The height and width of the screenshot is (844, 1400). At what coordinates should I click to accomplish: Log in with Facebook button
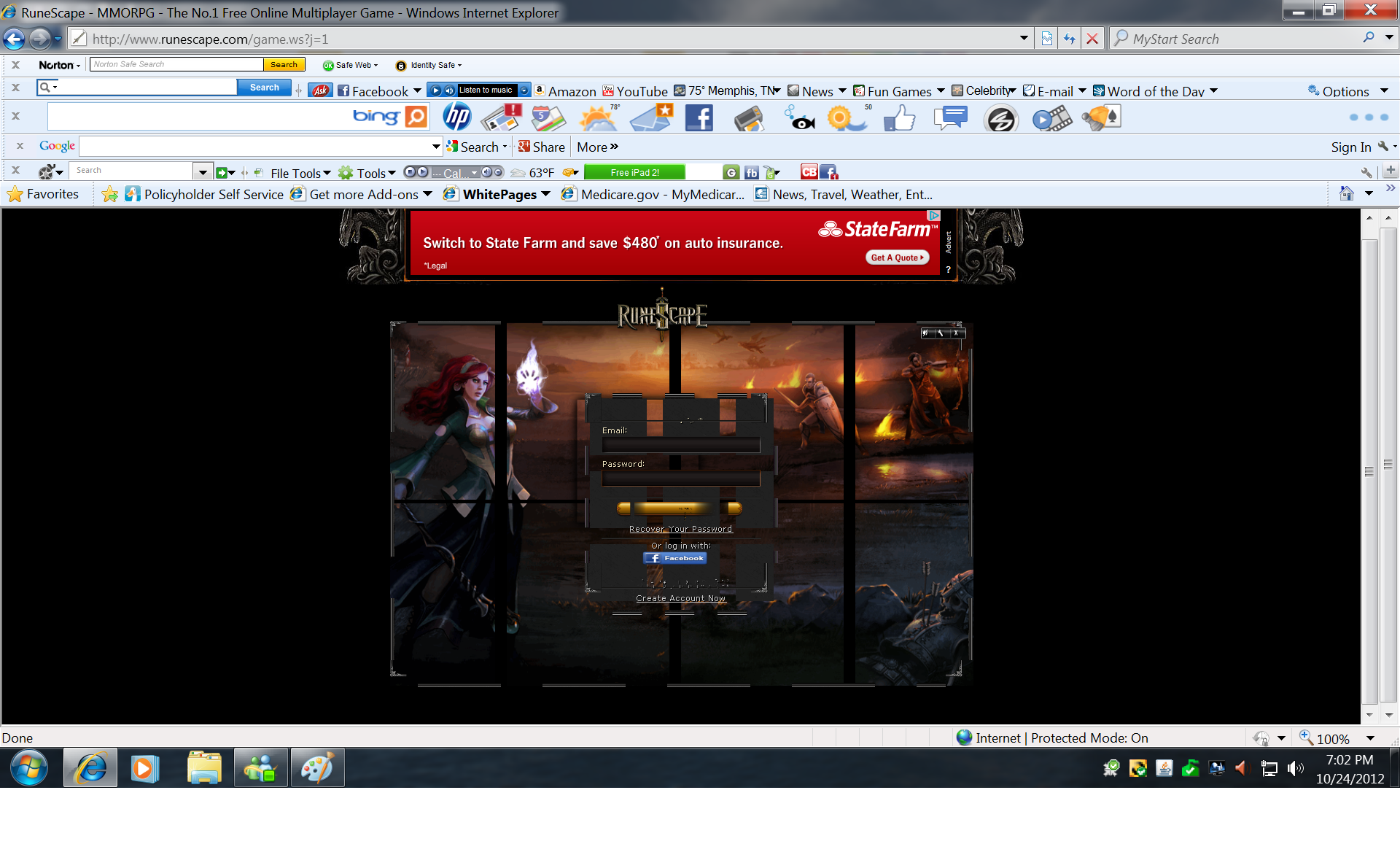[x=675, y=558]
